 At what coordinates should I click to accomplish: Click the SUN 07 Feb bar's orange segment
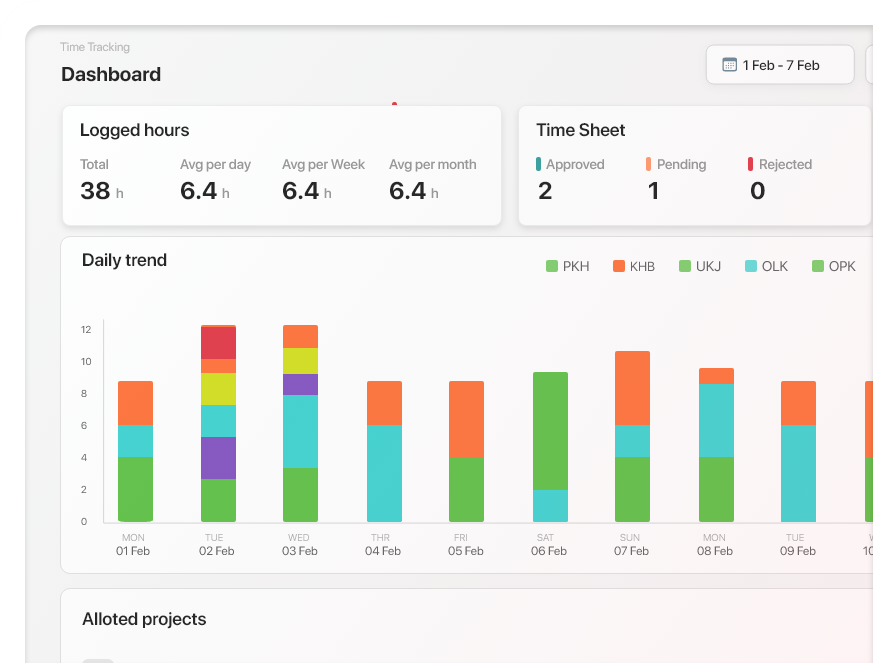point(632,388)
